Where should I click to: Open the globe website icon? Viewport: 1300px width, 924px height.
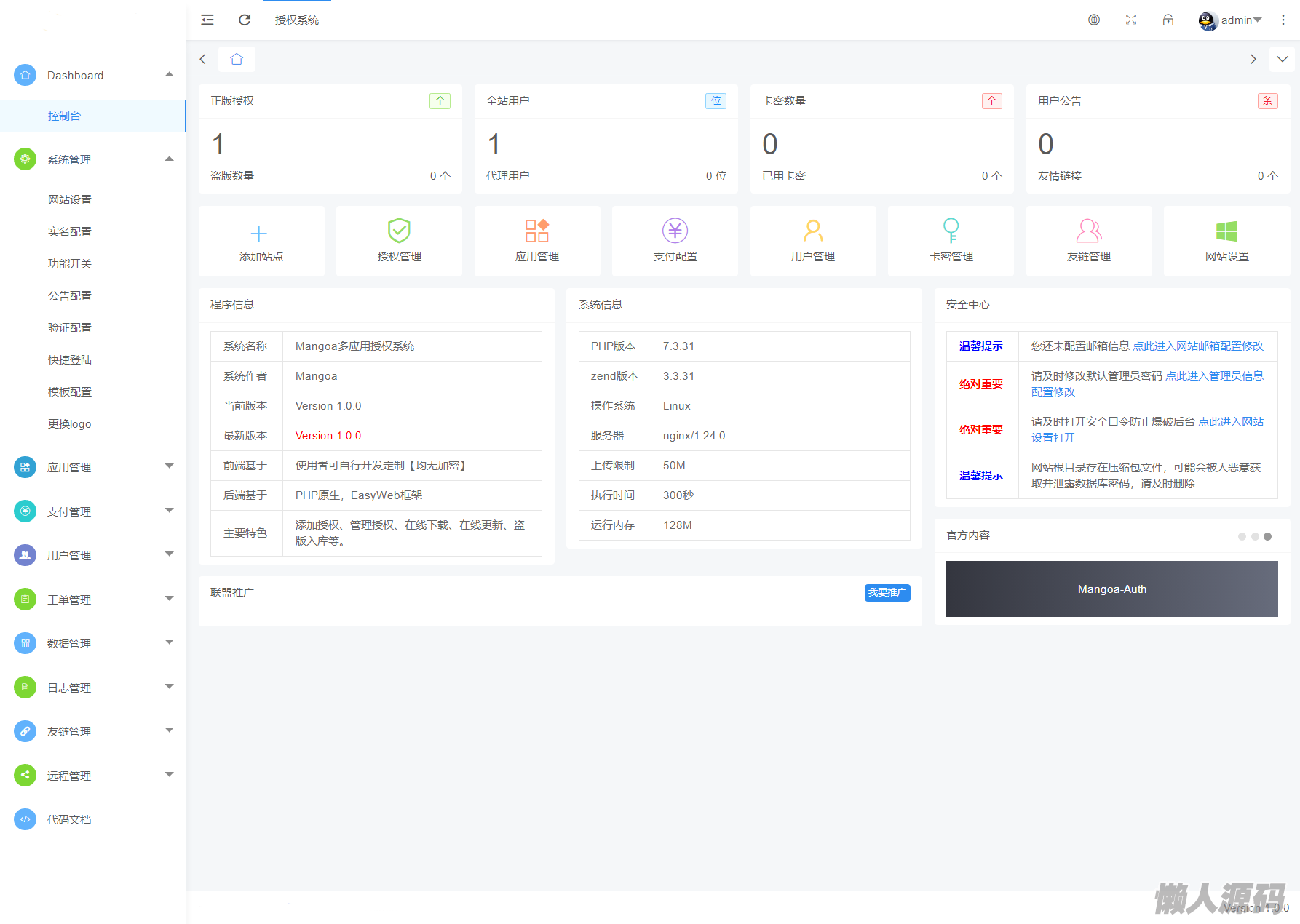pyautogui.click(x=1093, y=20)
